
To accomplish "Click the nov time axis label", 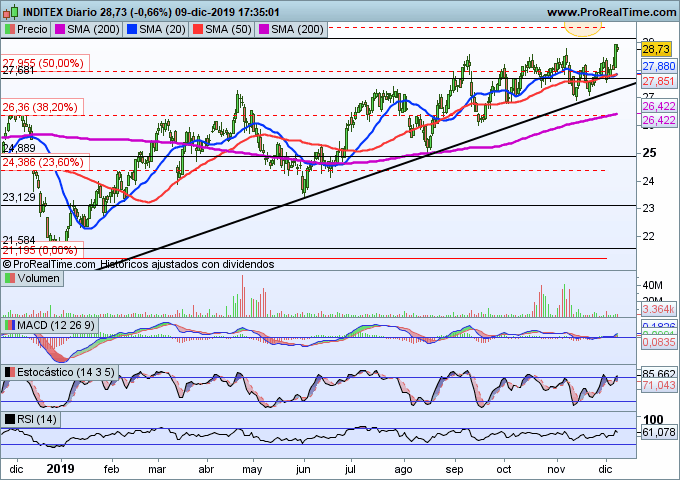I will [x=556, y=469].
